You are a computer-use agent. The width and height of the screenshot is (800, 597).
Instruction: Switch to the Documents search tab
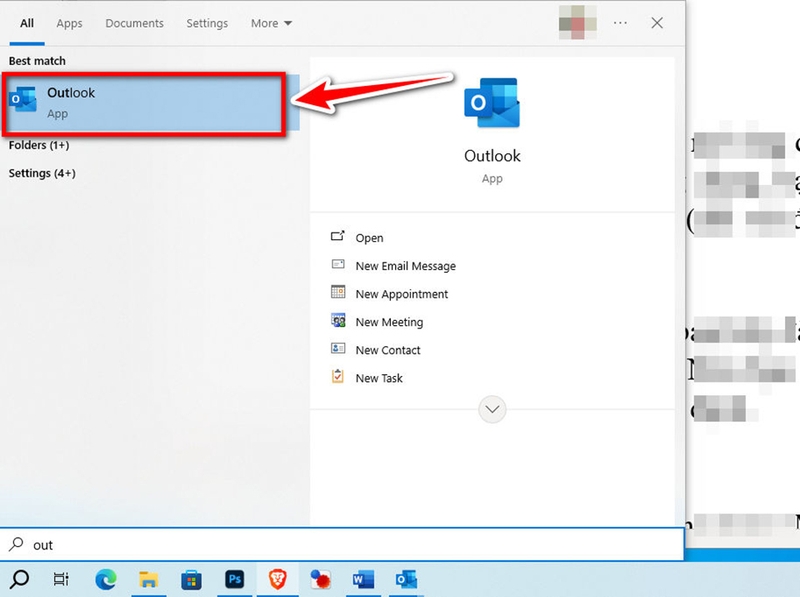coord(134,23)
